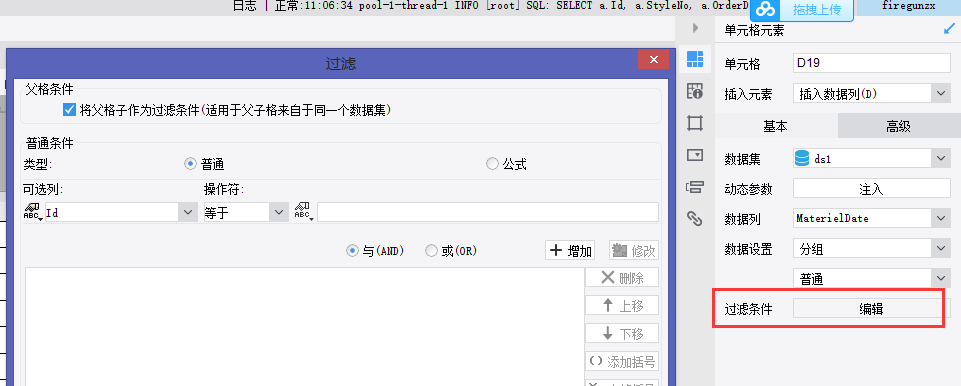Switch to the 高级 tab
961x386 pixels.
[x=898, y=127]
